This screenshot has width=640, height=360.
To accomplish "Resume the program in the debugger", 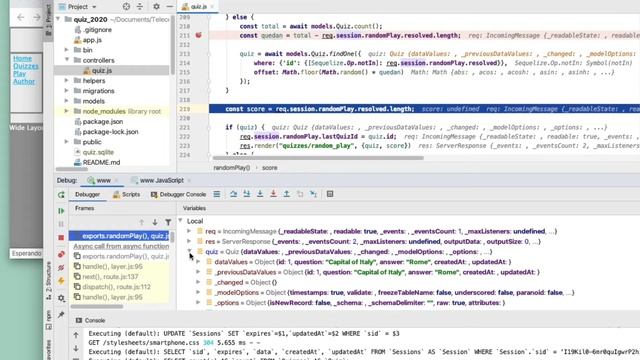I will (x=61, y=211).
